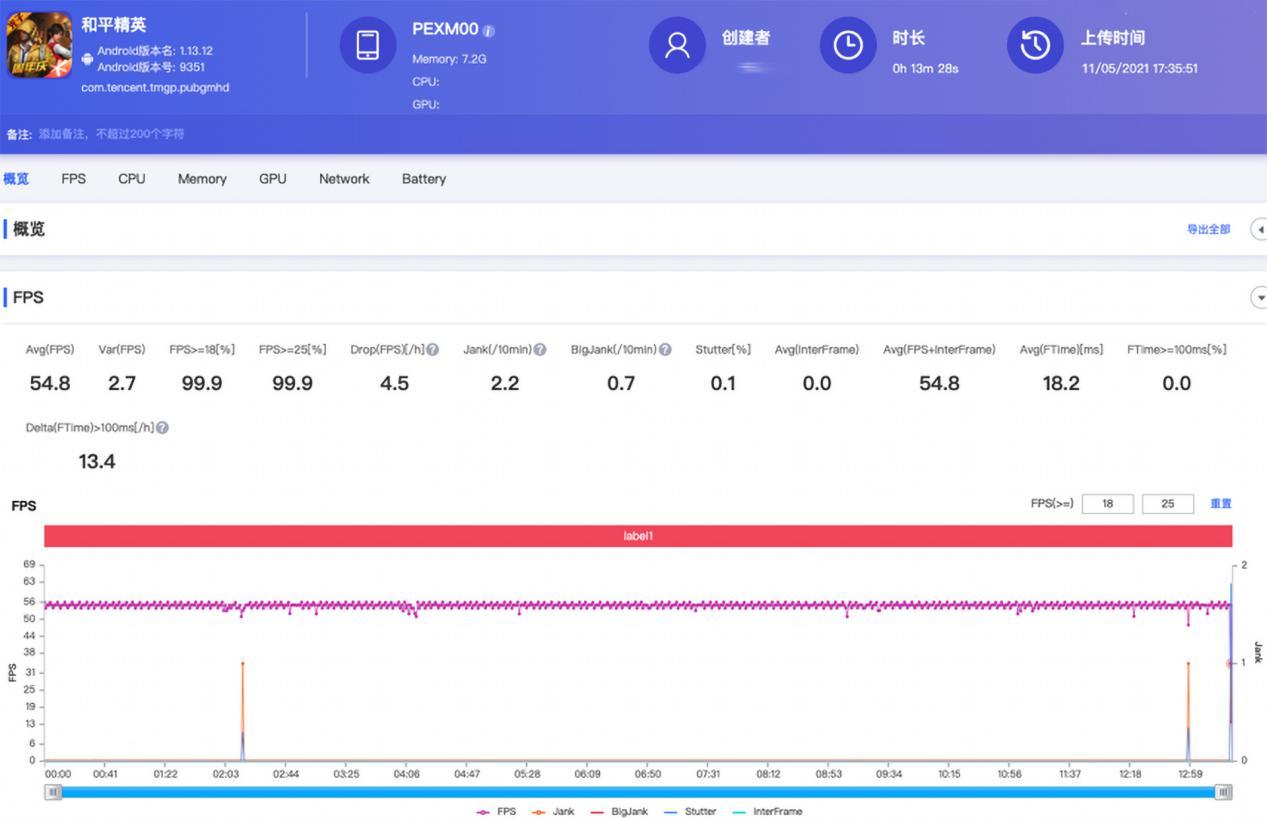Click the BigJank value 0.7

pos(621,383)
